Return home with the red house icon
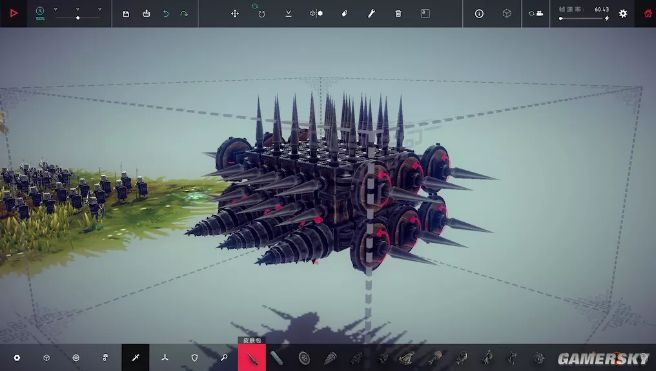Viewport: 656px width, 371px height. coord(648,14)
